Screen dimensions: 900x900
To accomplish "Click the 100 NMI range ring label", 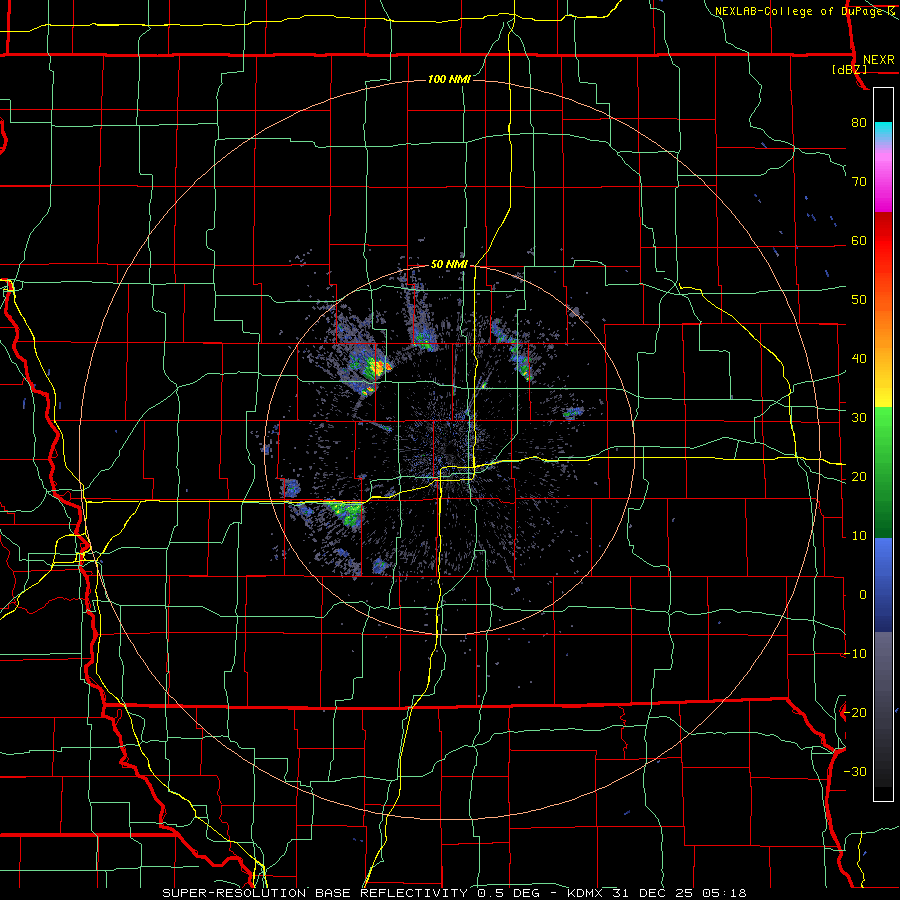I will [x=449, y=79].
